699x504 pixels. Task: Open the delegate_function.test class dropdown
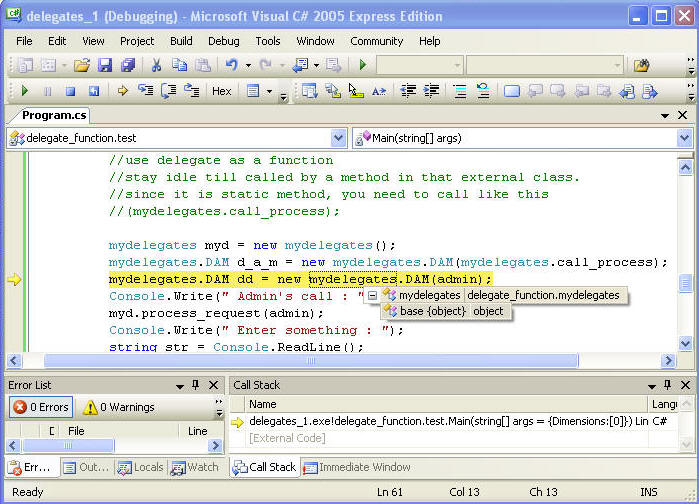click(339, 138)
